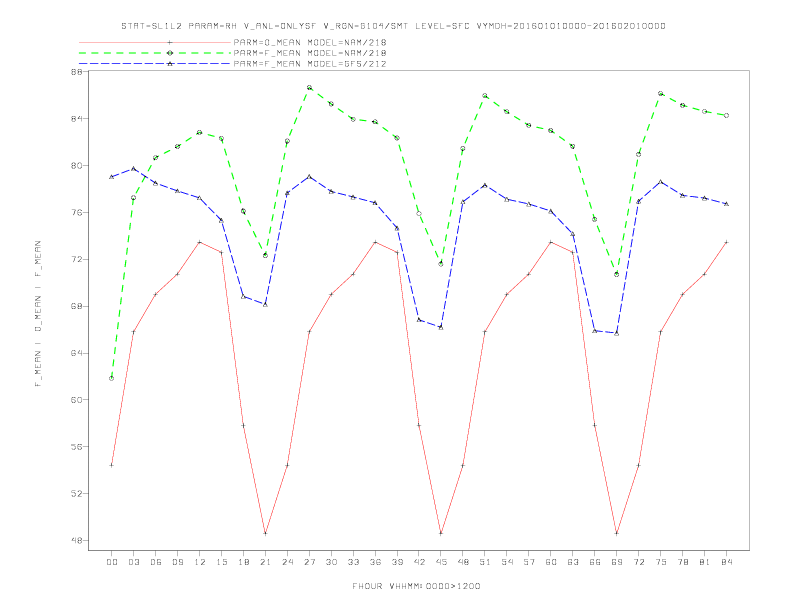Click the x-axis tick label 57
Image resolution: width=792 pixels, height=612 pixels.
(x=529, y=562)
